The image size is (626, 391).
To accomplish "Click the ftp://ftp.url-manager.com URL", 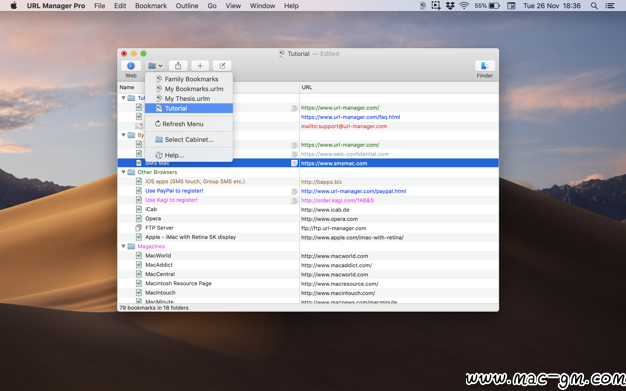I will point(333,228).
